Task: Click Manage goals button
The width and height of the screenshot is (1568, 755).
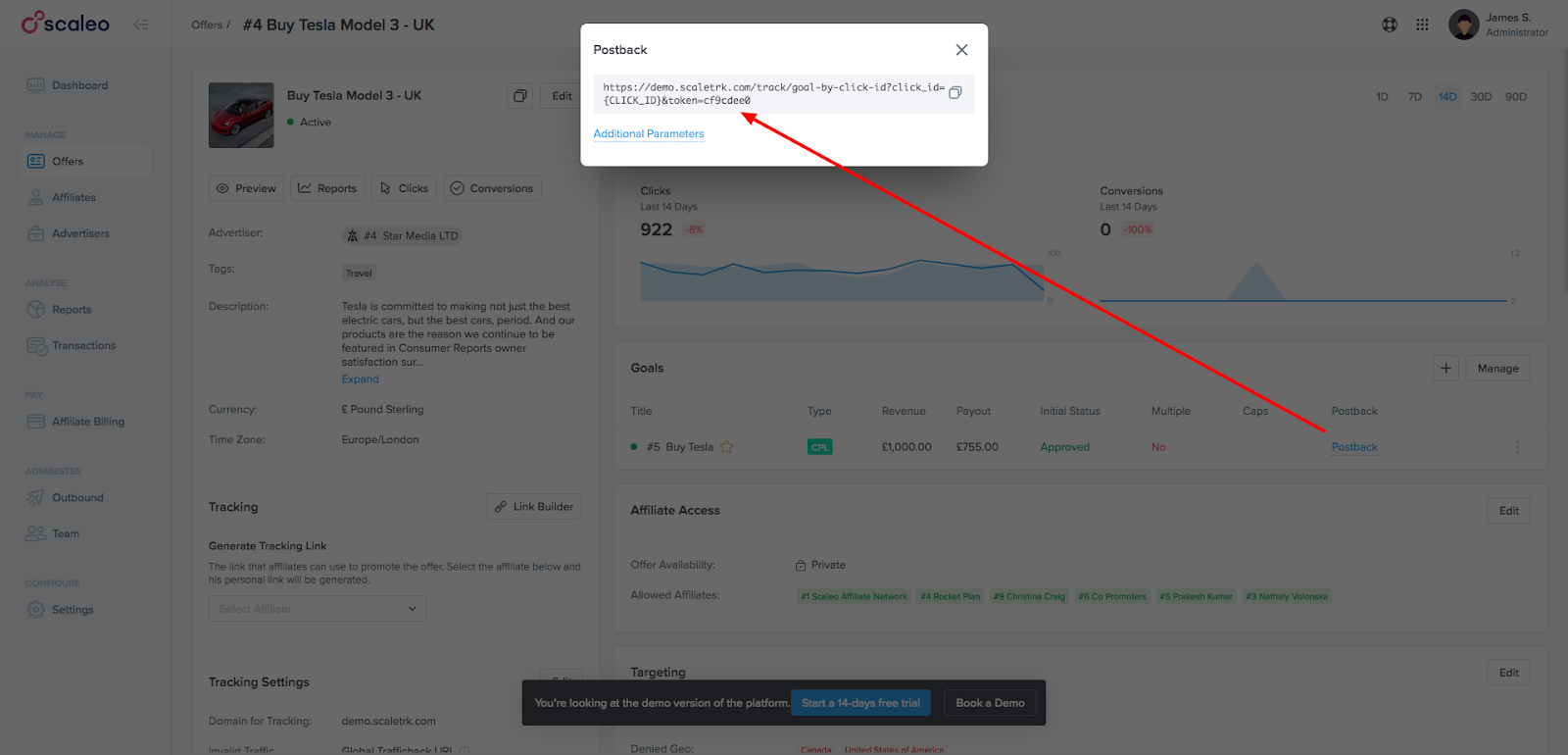Action: coord(1497,368)
